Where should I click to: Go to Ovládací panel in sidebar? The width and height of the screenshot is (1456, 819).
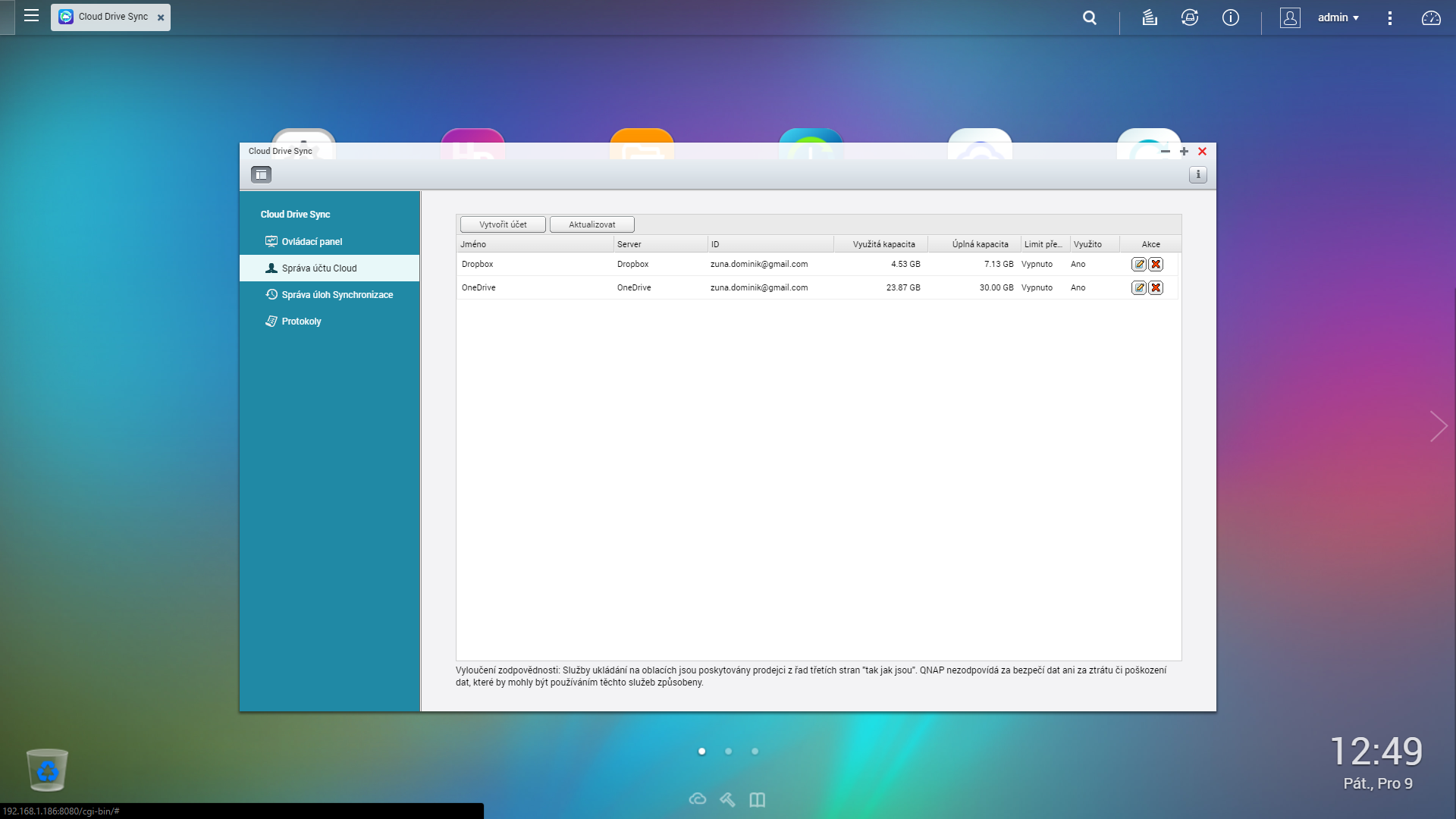[312, 242]
